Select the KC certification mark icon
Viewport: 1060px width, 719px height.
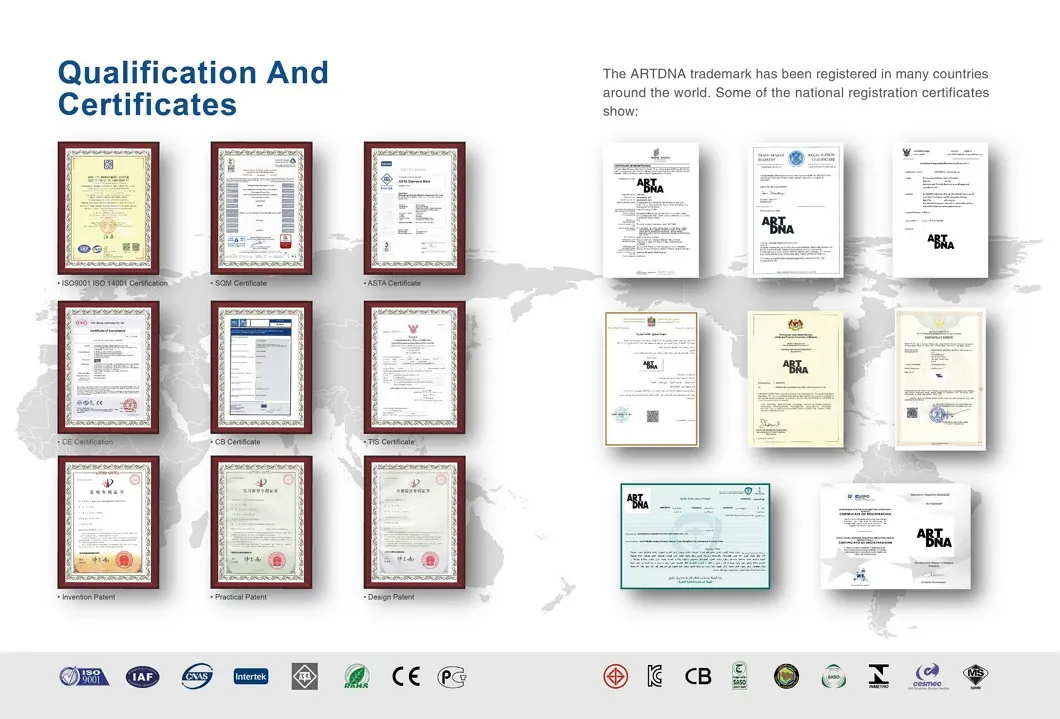point(656,676)
